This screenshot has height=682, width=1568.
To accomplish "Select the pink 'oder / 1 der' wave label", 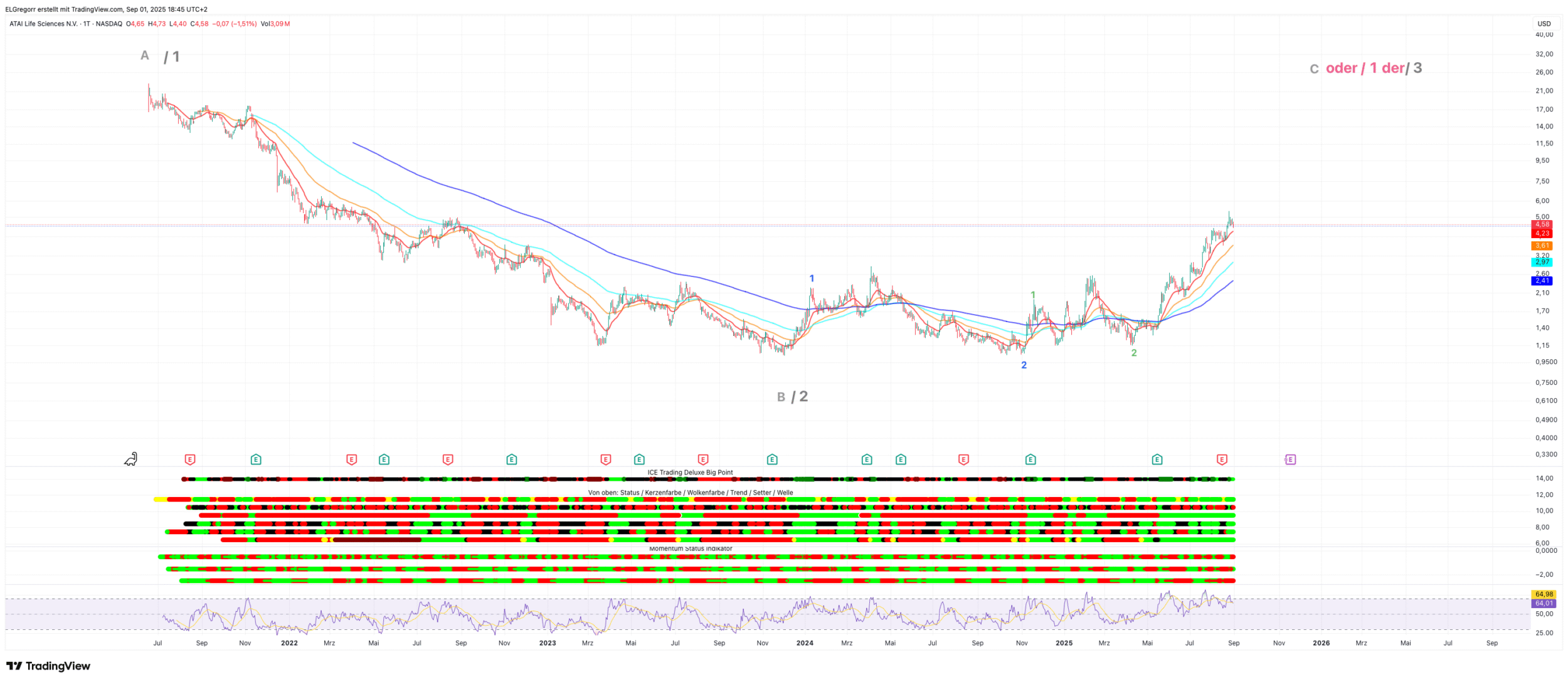I will pyautogui.click(x=1365, y=68).
